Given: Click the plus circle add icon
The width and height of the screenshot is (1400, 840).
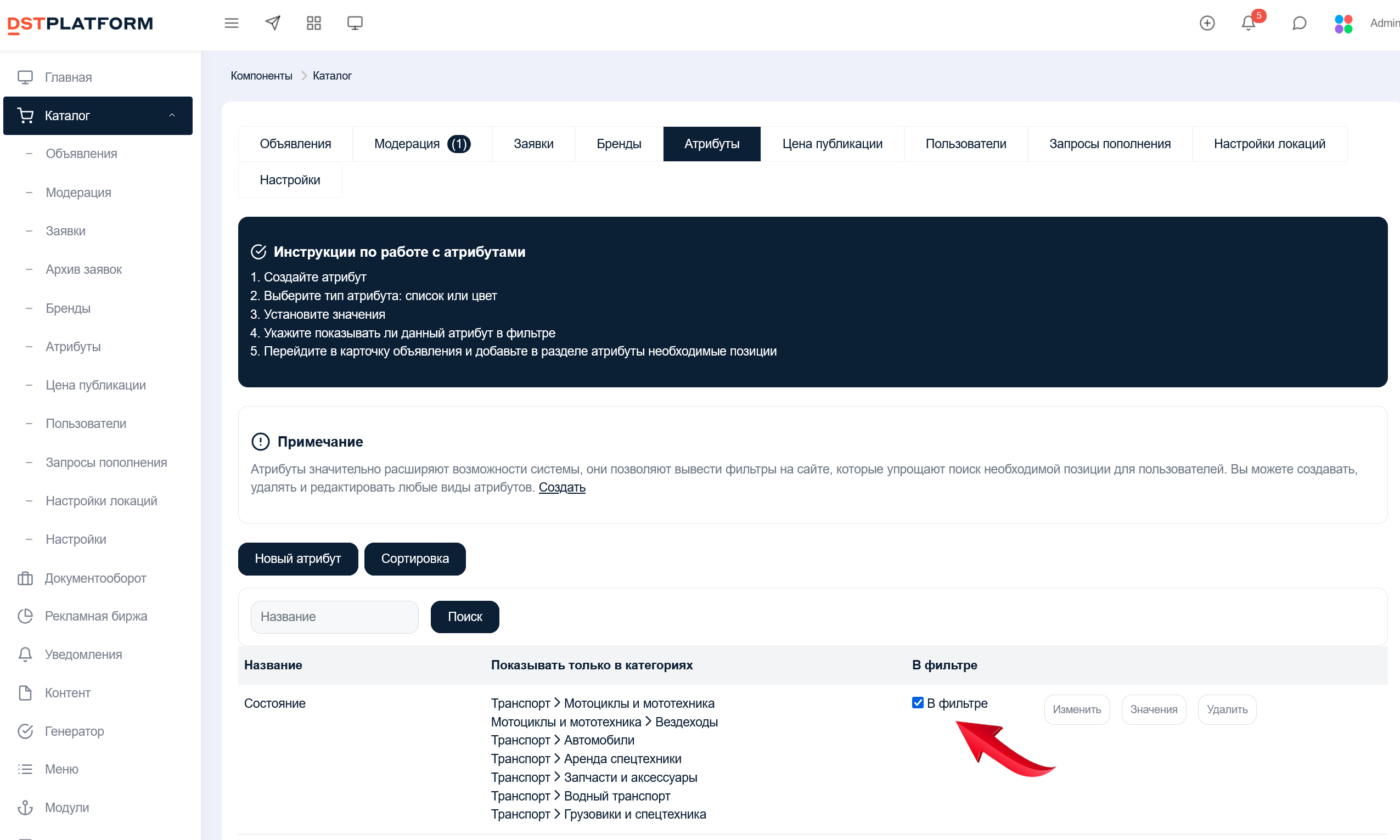Looking at the screenshot, I should point(1207,23).
